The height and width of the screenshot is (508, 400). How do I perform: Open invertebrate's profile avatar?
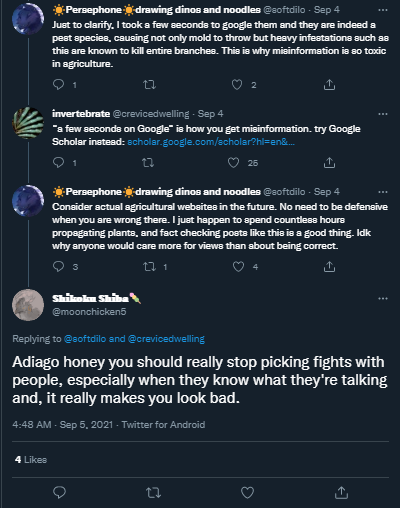tap(28, 123)
